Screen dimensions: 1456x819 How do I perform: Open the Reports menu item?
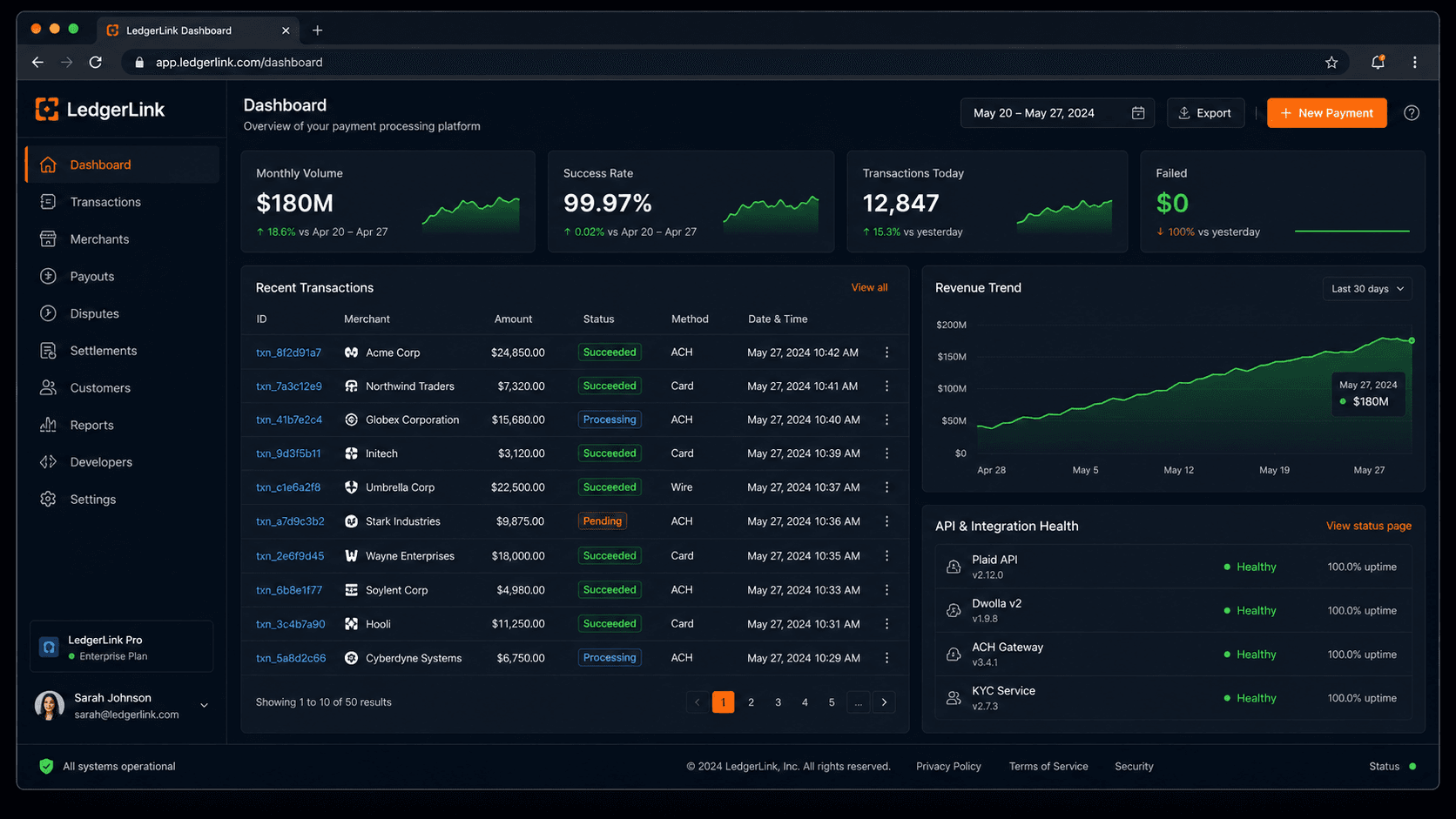(x=123, y=425)
